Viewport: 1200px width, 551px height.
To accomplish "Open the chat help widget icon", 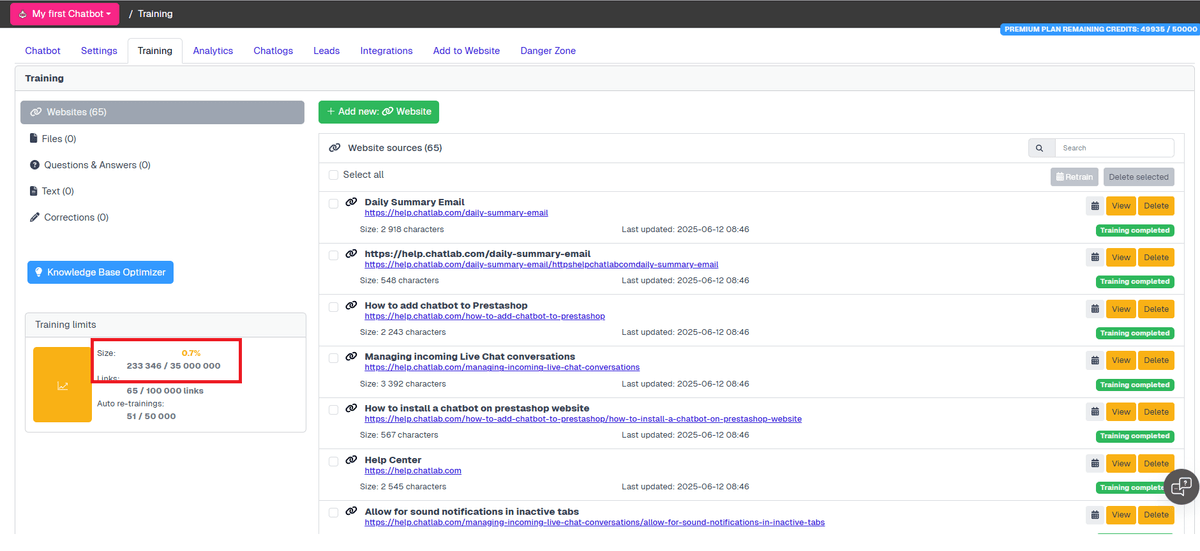I will [1180, 485].
